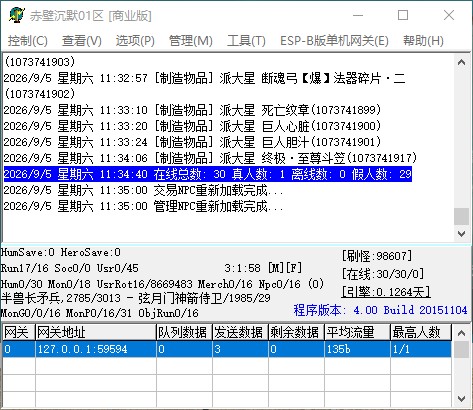473x410 pixels.
Task: Select the 死亡纹章 log line
Action: [x=192, y=110]
